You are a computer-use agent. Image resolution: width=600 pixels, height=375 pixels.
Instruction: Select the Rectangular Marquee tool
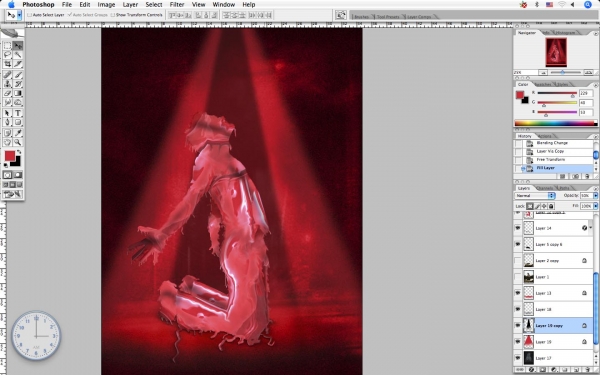(x=7, y=46)
